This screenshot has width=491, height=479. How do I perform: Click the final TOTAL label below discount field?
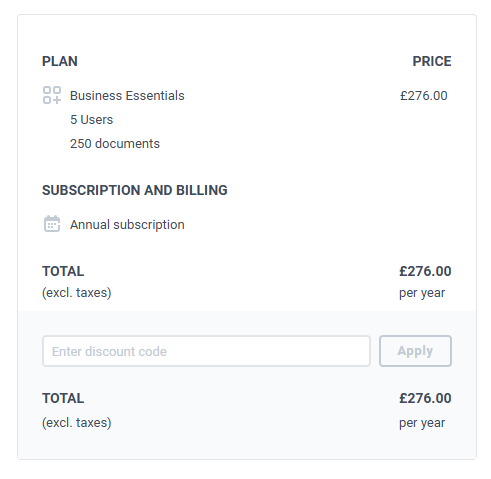63,398
